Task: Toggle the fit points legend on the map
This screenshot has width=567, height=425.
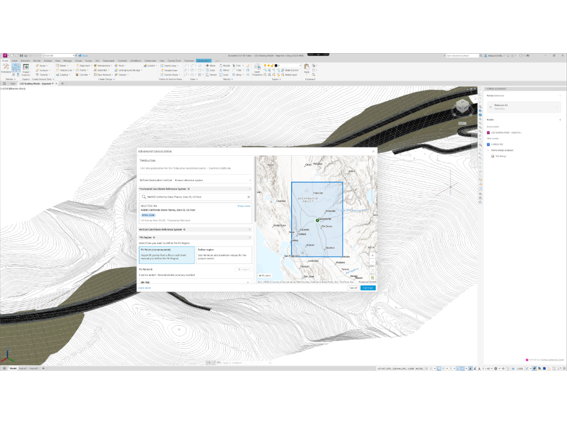Action: click(x=265, y=276)
